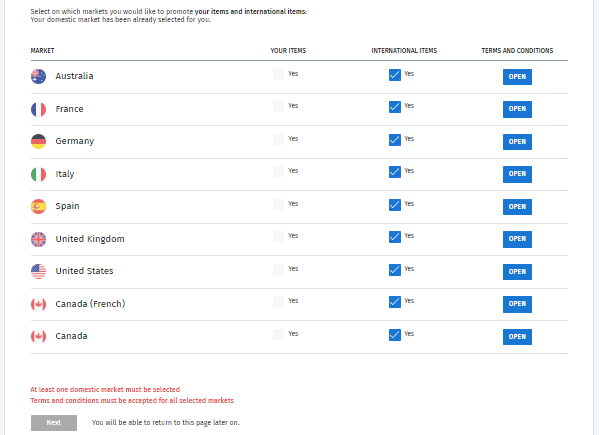Click the France flag icon
Image resolution: width=599 pixels, height=435 pixels.
(x=38, y=109)
